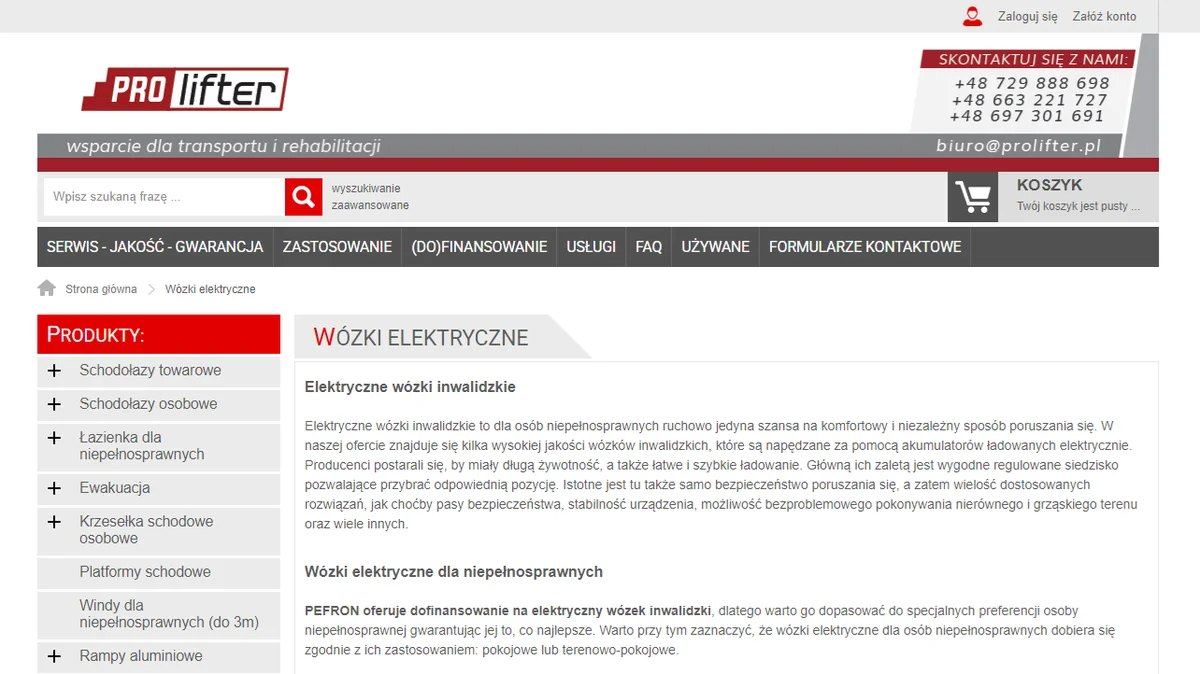The width and height of the screenshot is (1200, 674).
Task: Click phone number +48 697 301 691
Action: pos(1027,116)
